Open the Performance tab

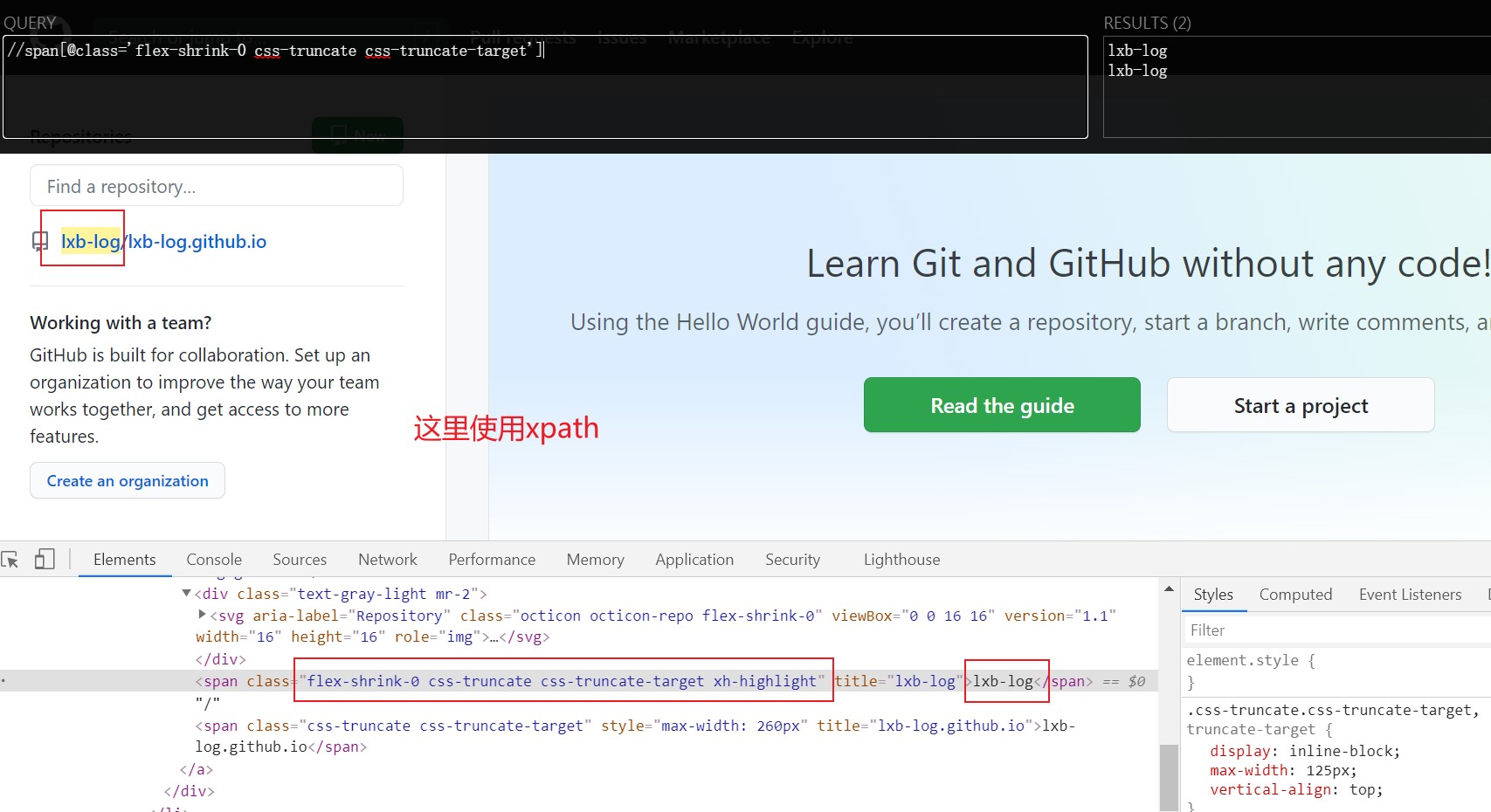pos(492,560)
